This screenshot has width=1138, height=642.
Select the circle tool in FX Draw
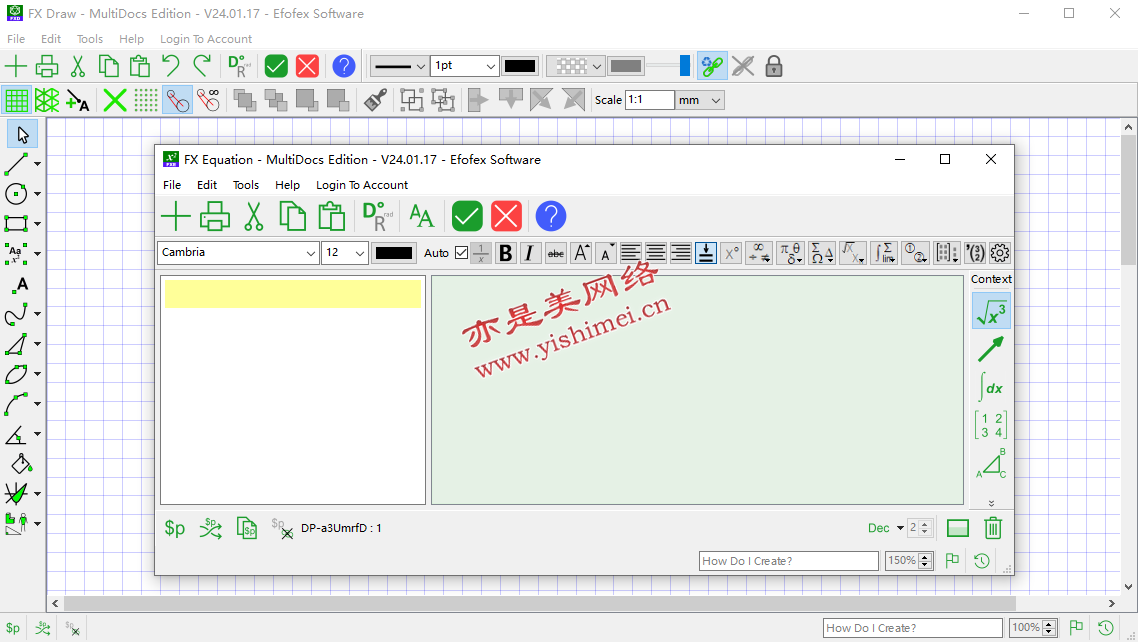pyautogui.click(x=17, y=194)
